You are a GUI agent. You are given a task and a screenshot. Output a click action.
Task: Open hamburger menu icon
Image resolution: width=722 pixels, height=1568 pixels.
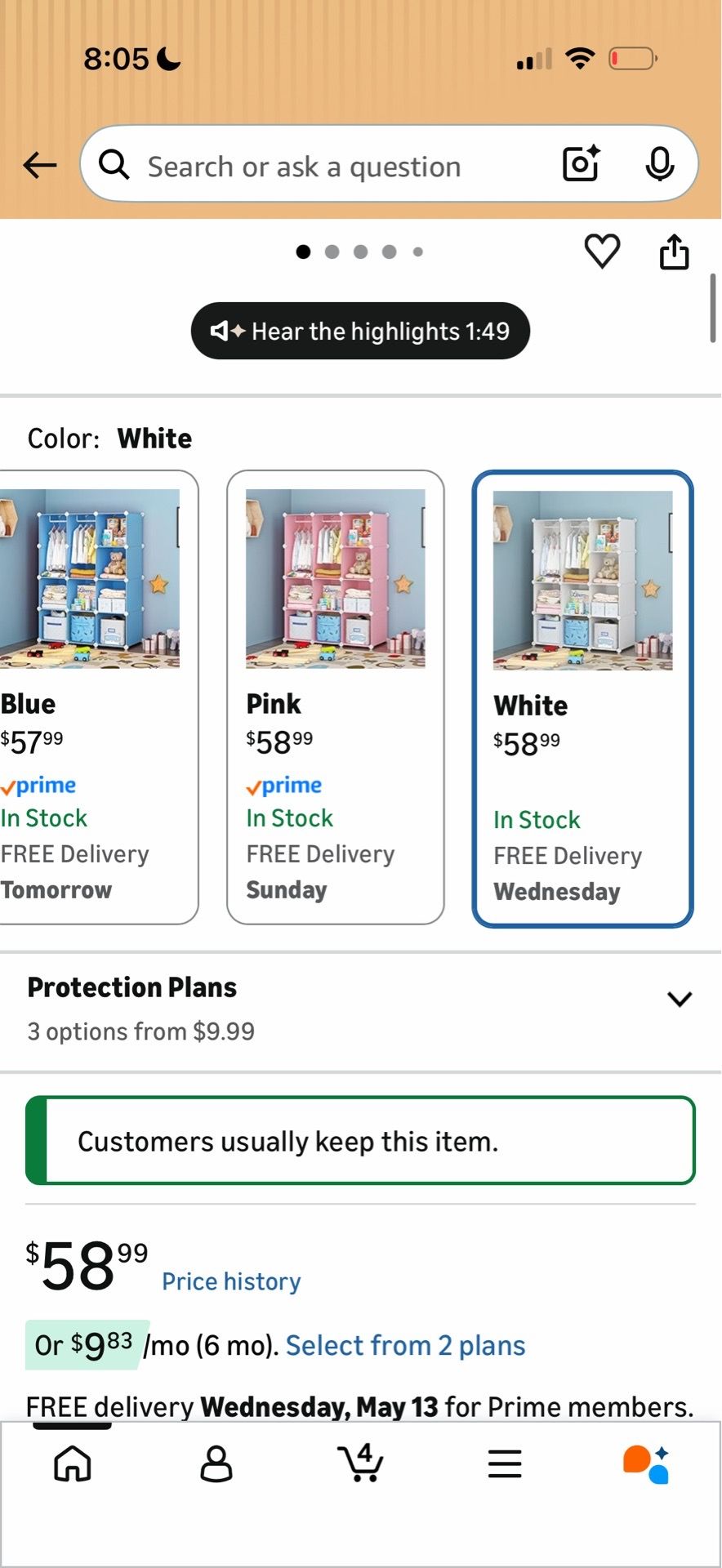[505, 1463]
